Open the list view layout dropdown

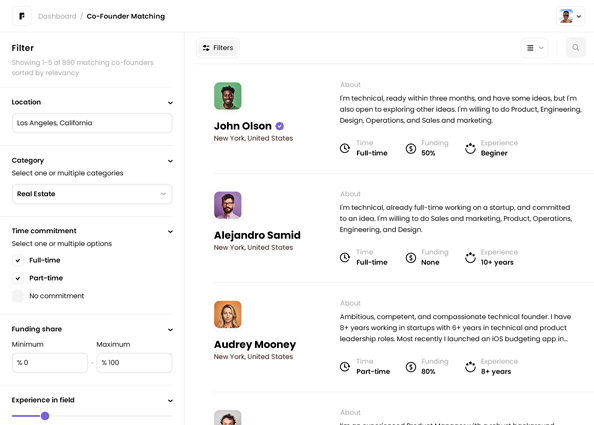(535, 48)
